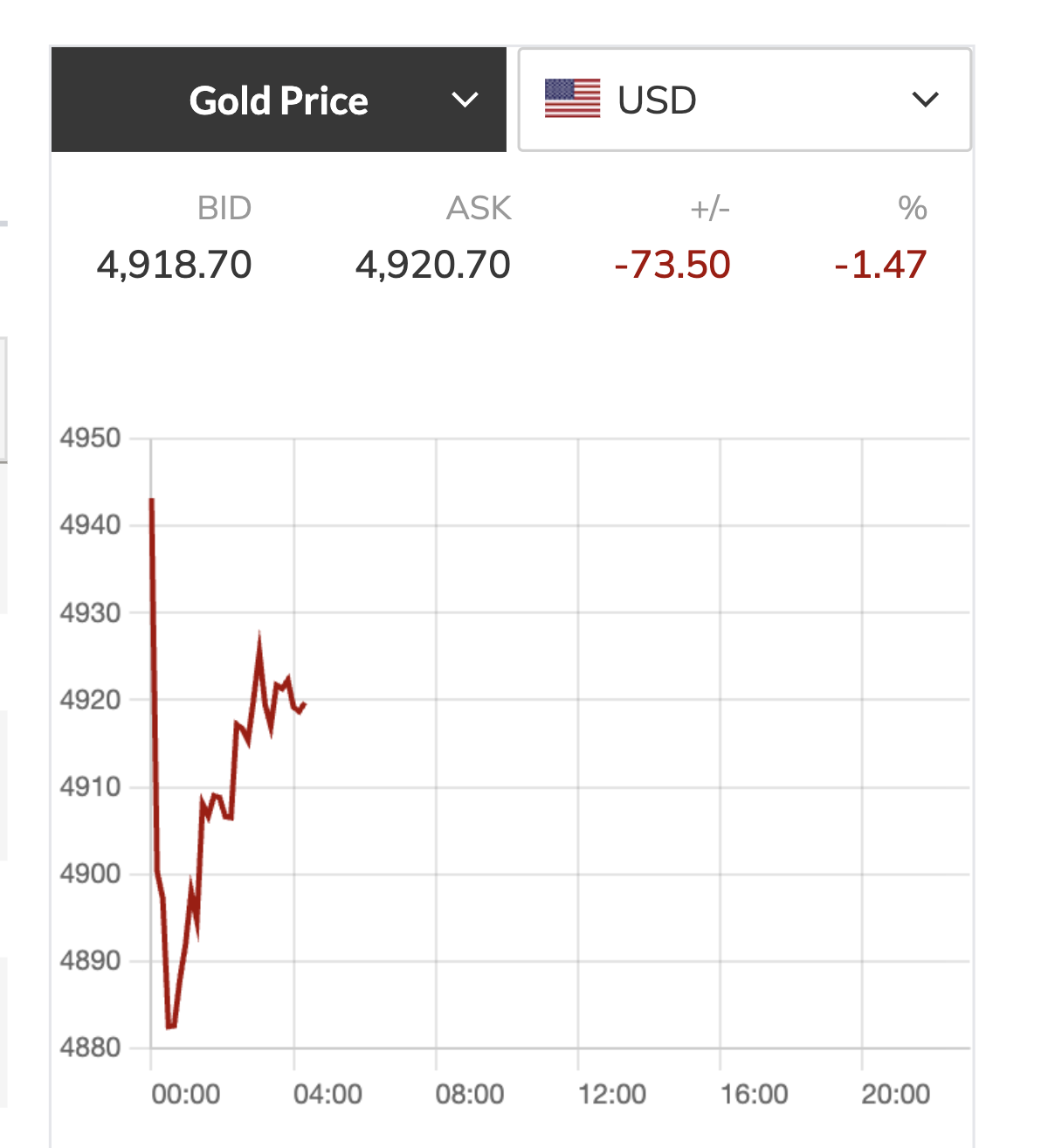Click the US flag icon

click(572, 99)
